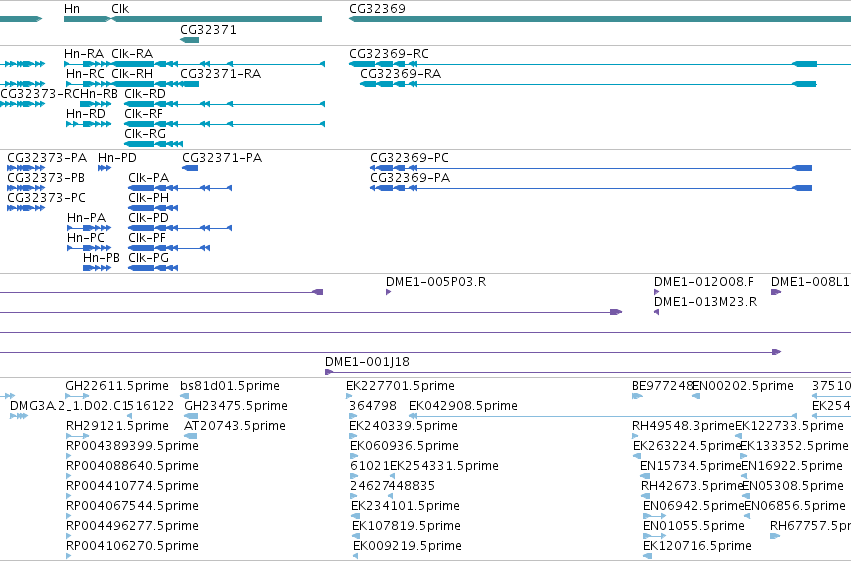Screen dimensions: 851x561
Task: Select EST RP004410774.5prime
Action: (x=132, y=487)
